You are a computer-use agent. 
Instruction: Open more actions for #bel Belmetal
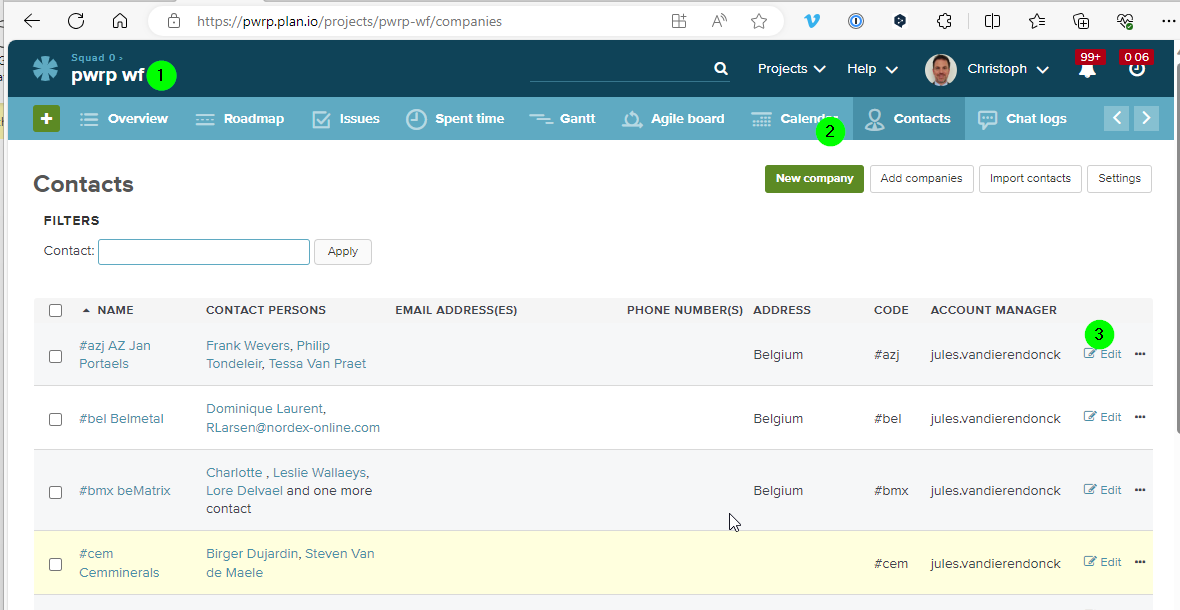(x=1140, y=417)
